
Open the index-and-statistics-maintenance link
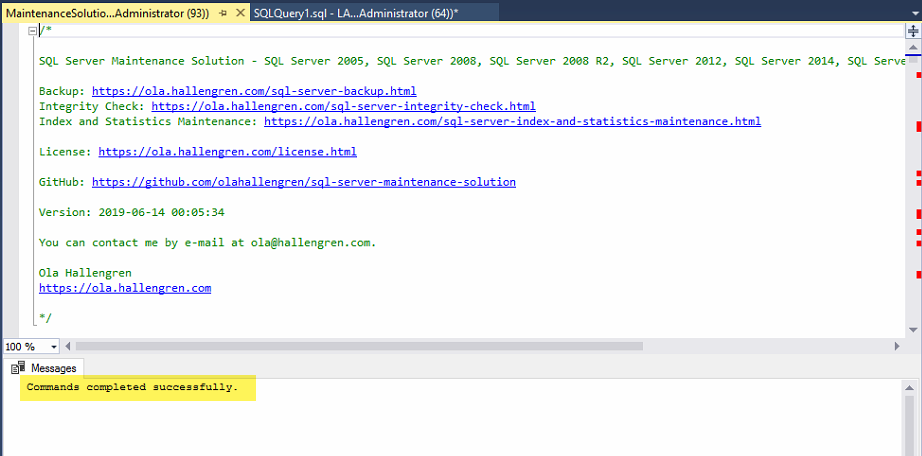pyautogui.click(x=512, y=122)
